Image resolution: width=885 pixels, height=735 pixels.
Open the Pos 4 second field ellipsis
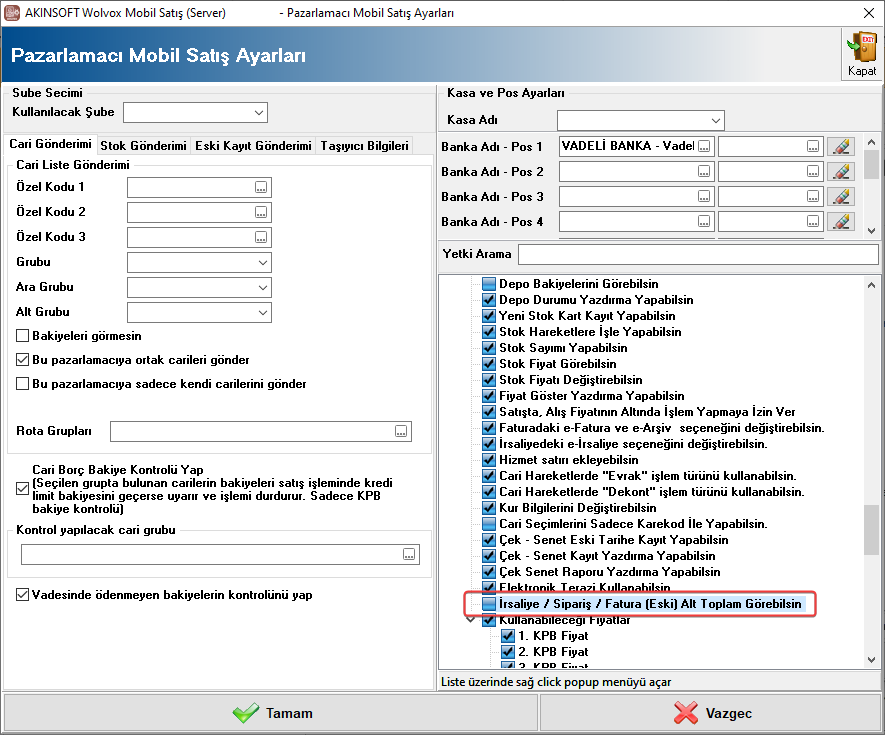point(813,221)
